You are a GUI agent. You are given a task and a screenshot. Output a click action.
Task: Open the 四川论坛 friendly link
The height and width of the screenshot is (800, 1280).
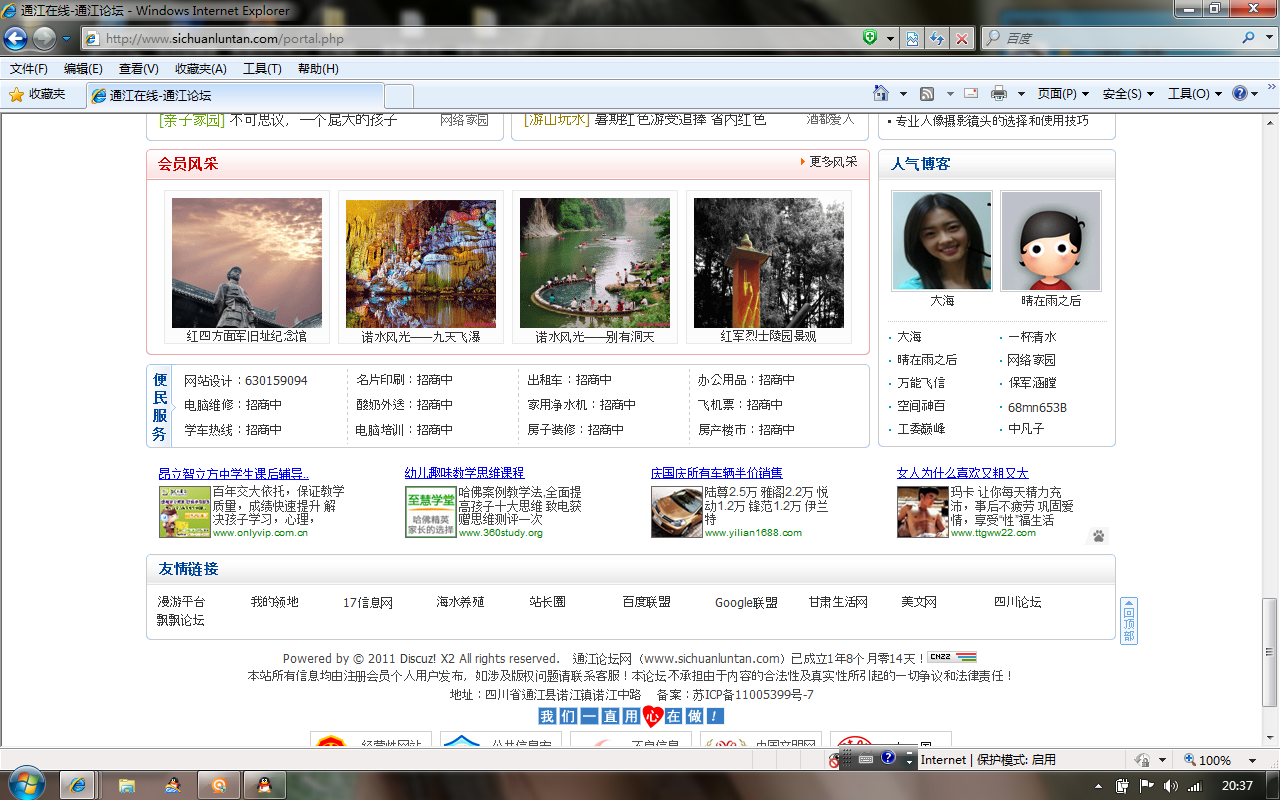tap(1017, 602)
